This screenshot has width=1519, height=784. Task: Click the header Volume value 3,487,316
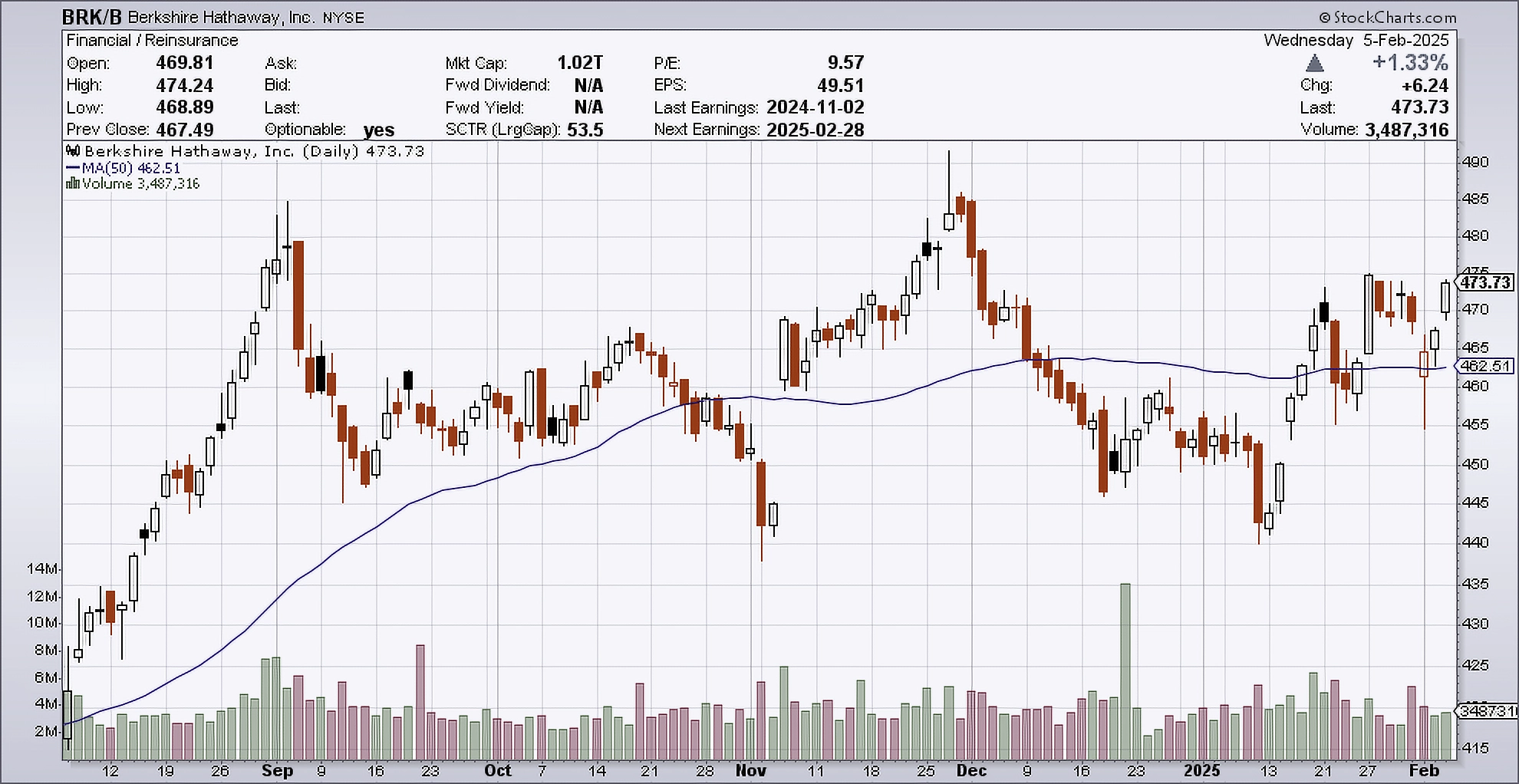tap(1407, 130)
